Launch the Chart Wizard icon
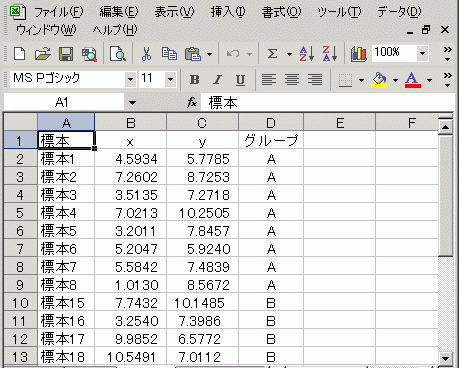Screen dimensions: 459x368 click(x=358, y=54)
